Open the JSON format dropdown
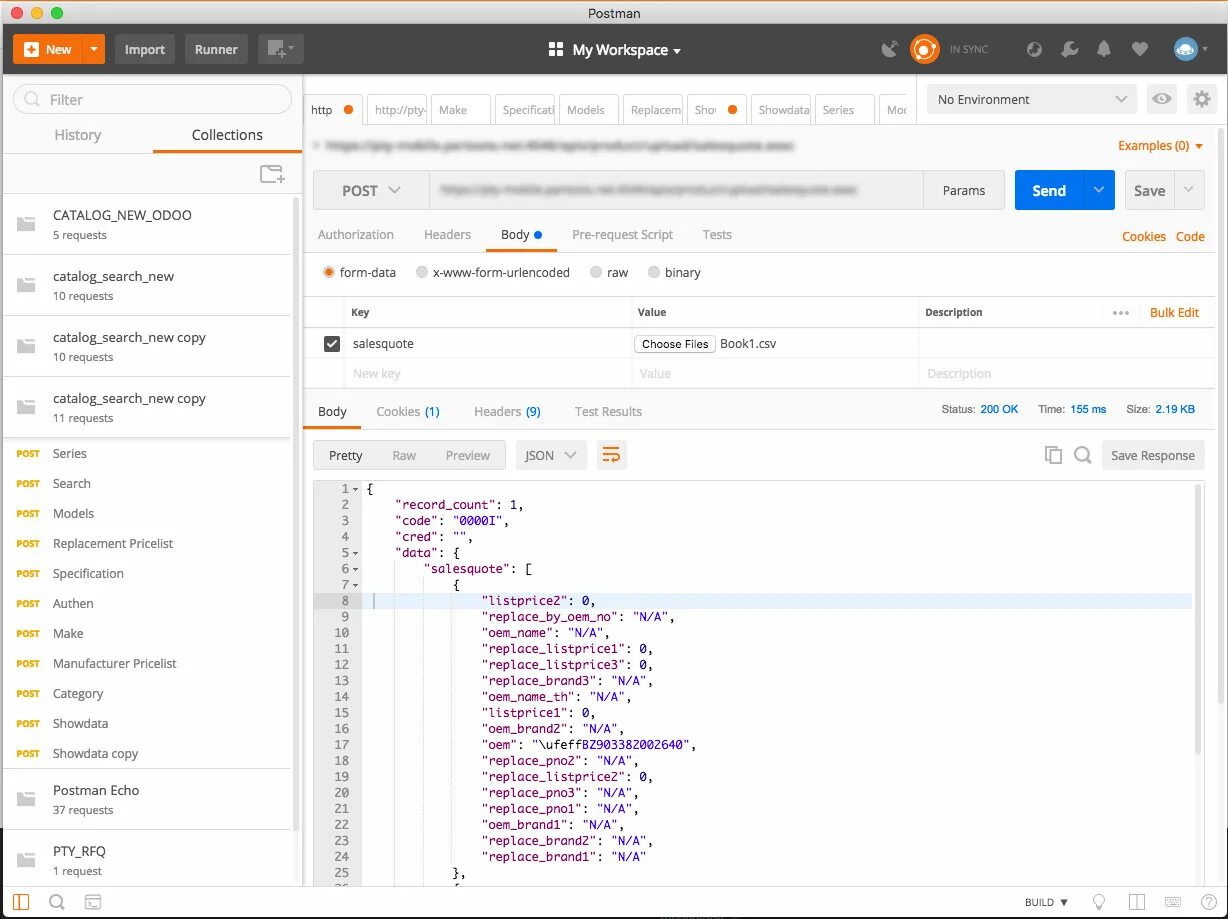The width and height of the screenshot is (1228, 919). click(550, 455)
